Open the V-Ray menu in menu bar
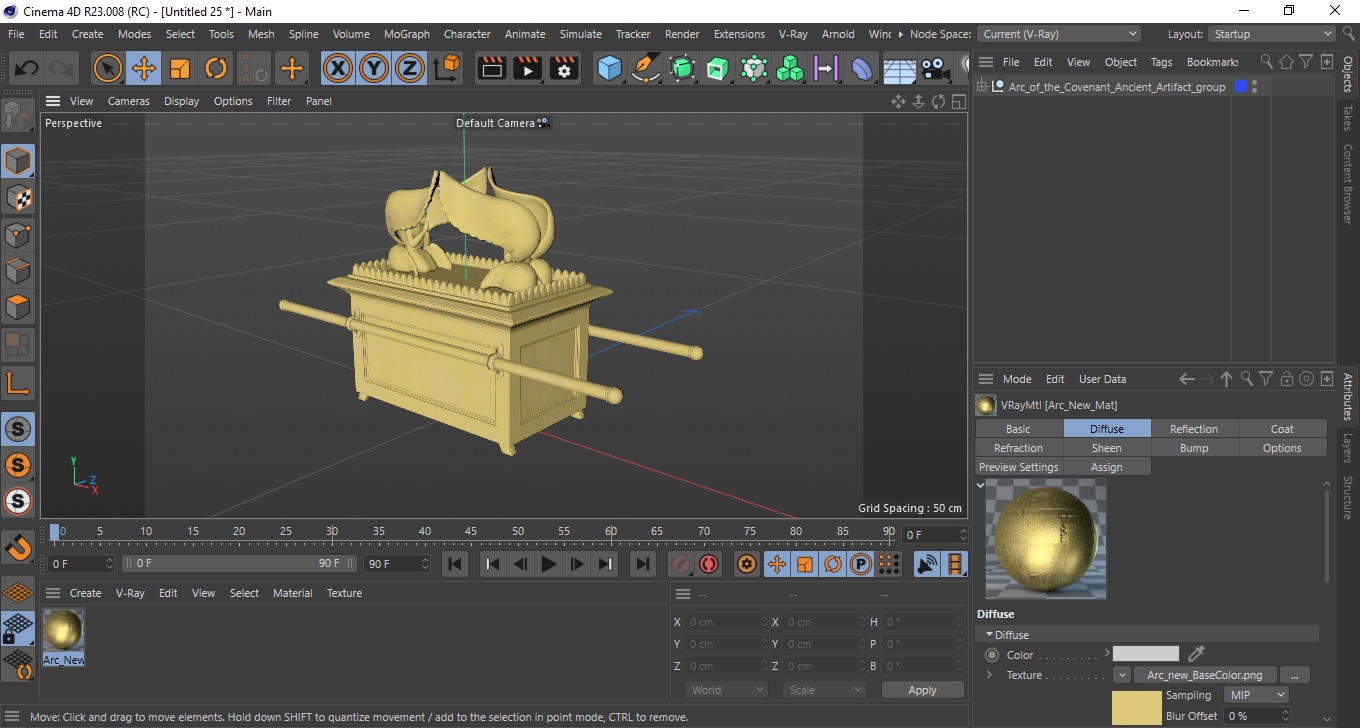 (x=793, y=34)
